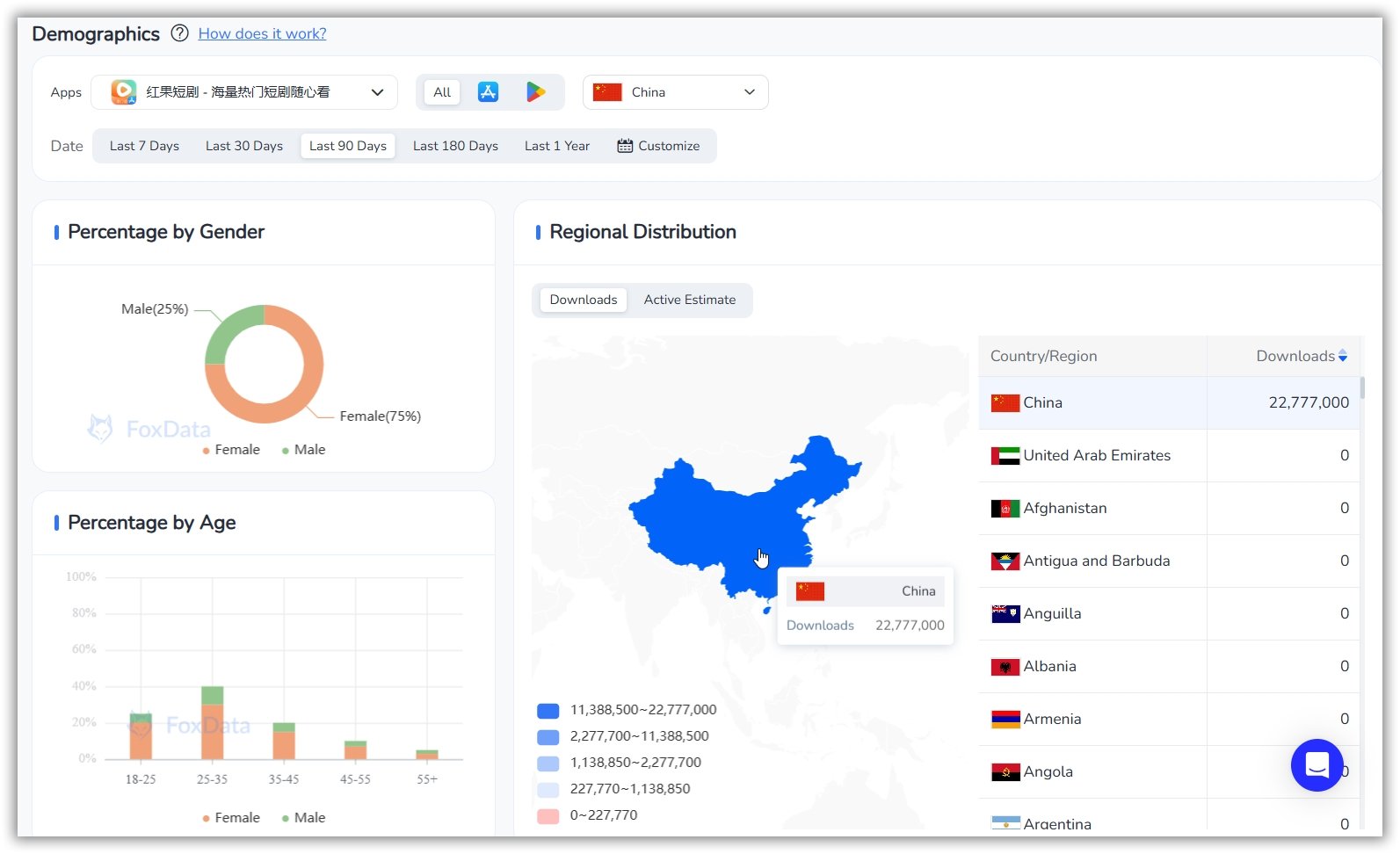Select the Armenia row

[x=1169, y=719]
